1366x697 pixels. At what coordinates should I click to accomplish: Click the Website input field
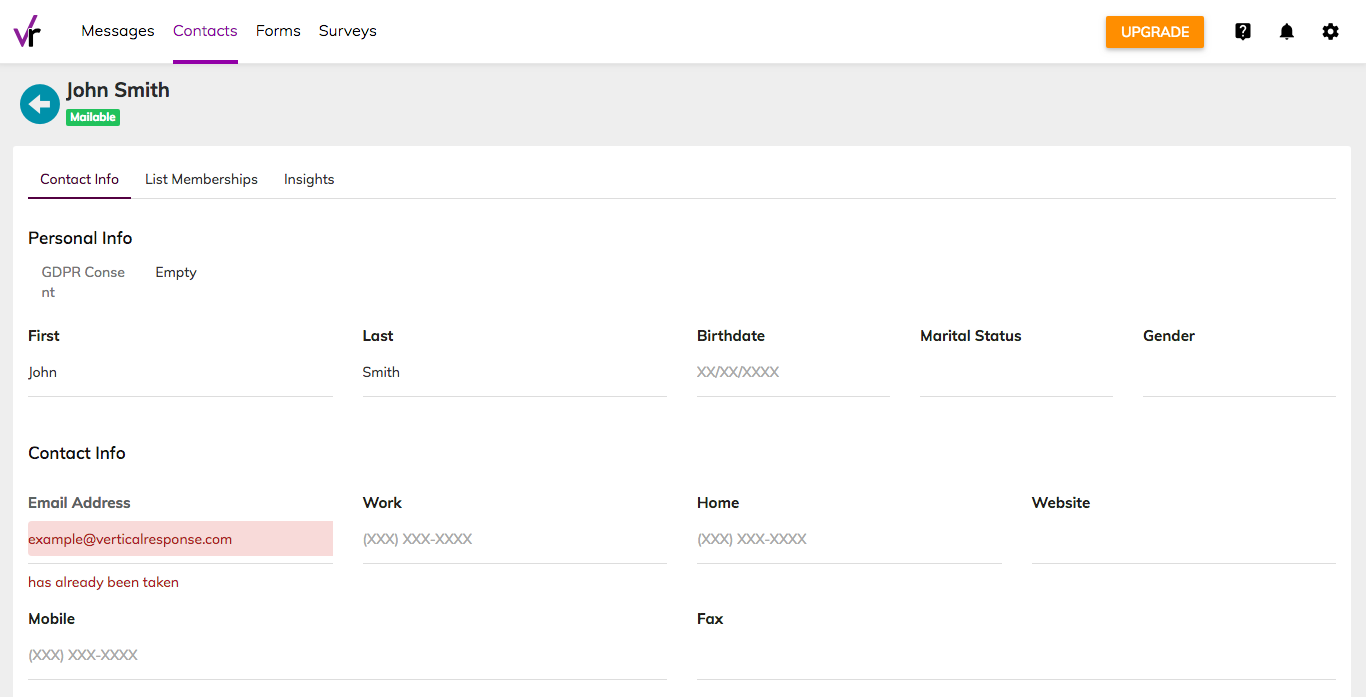coord(1184,539)
